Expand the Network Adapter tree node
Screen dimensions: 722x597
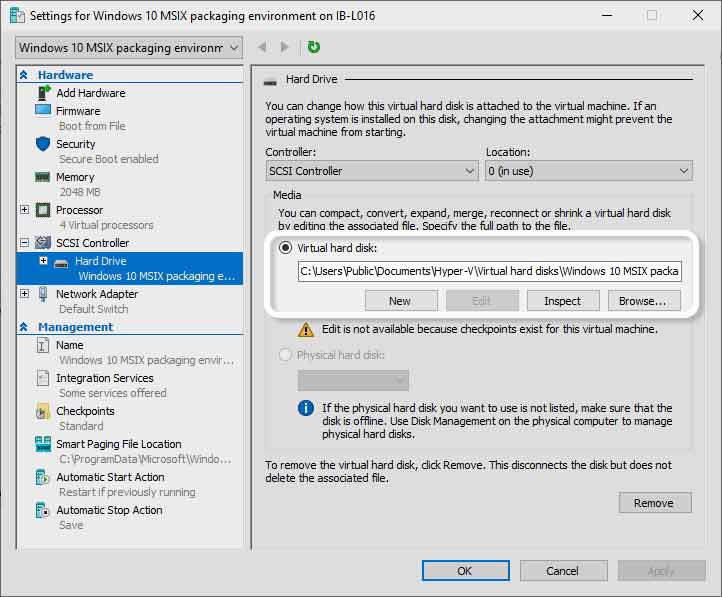pos(24,293)
